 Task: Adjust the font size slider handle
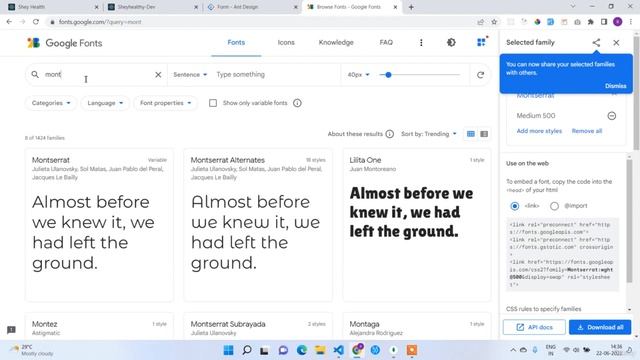pos(389,75)
